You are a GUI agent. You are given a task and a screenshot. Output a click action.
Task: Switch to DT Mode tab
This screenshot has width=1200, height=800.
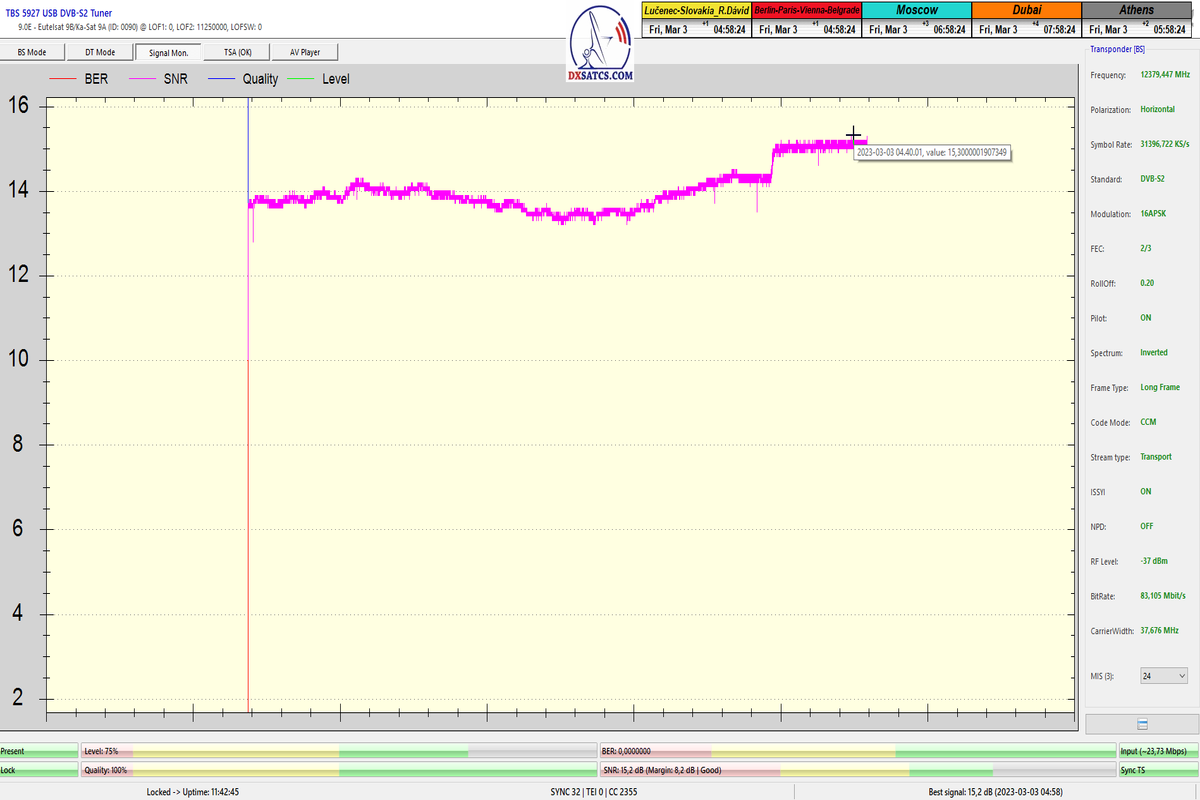coord(100,52)
